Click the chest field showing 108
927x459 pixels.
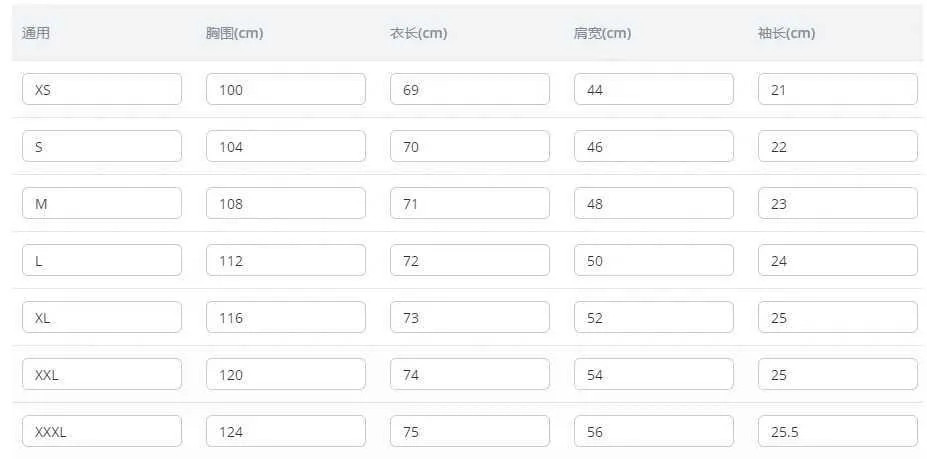tap(286, 203)
